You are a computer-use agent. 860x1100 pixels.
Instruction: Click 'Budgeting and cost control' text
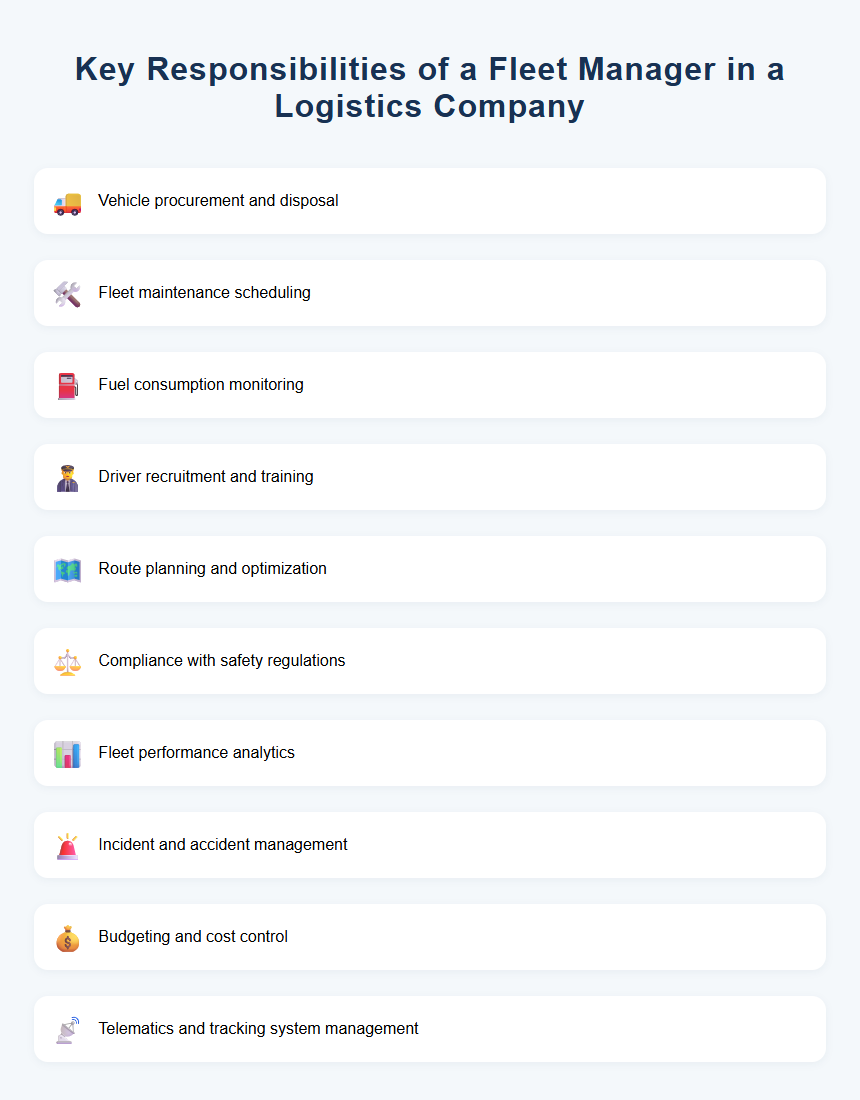pyautogui.click(x=193, y=937)
